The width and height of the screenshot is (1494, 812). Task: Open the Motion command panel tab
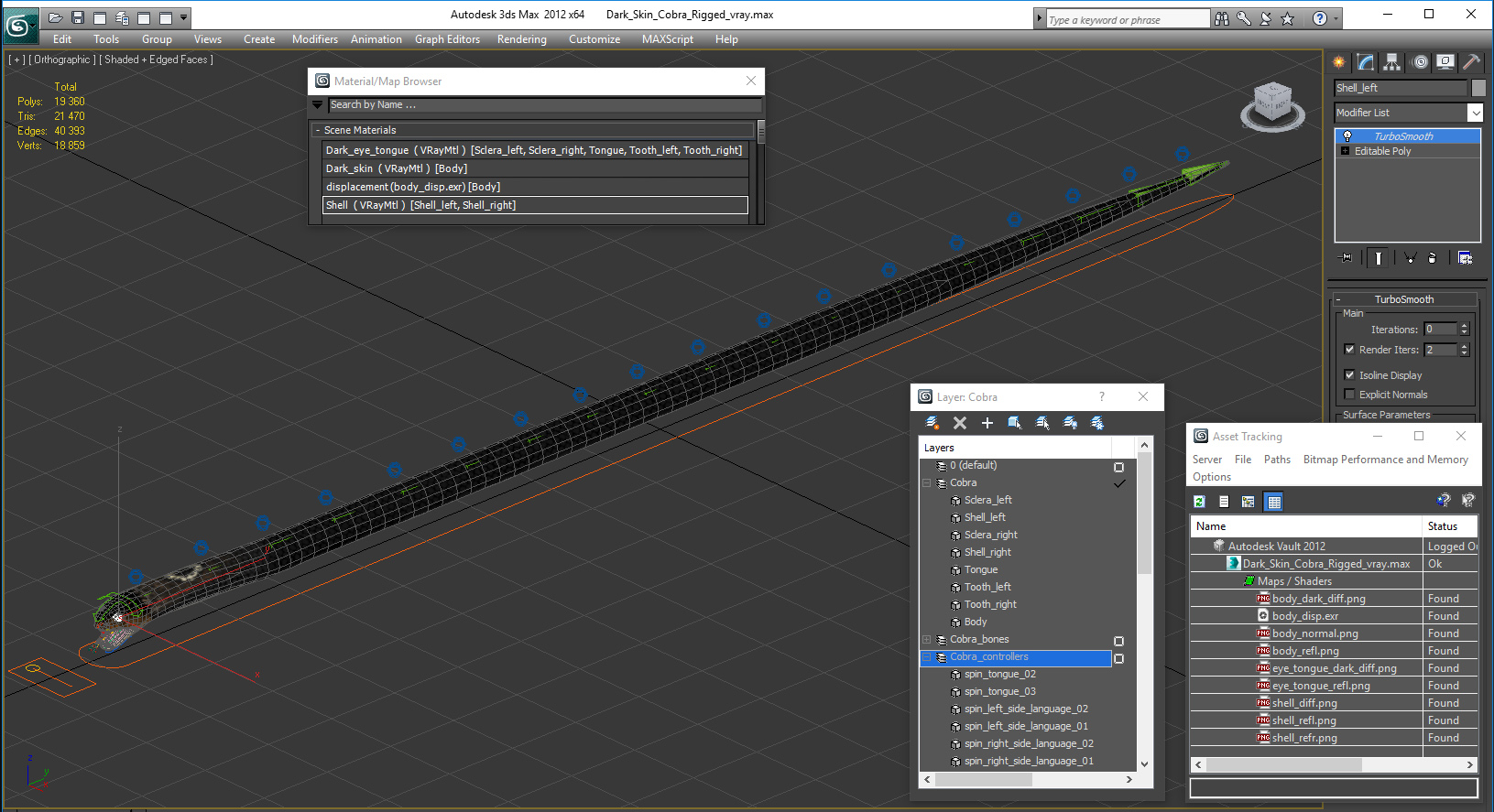pos(1420,62)
